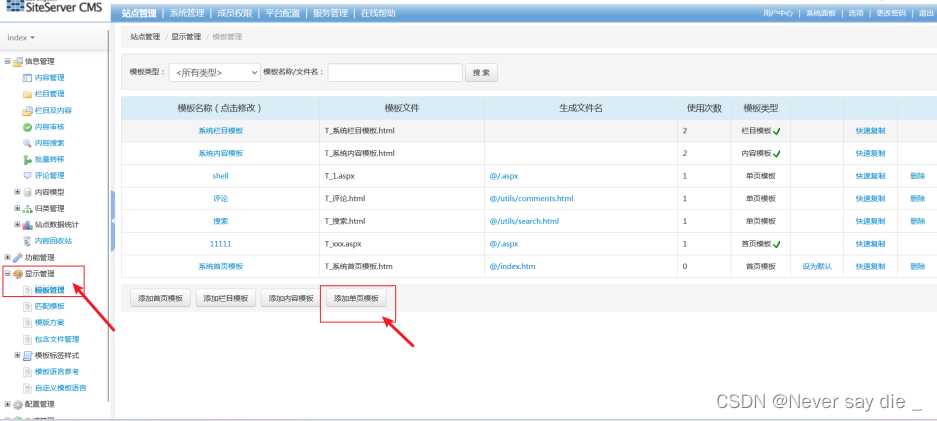Click the 模板管理 page icon
Screen dimensions: 937x421
(x=27, y=290)
